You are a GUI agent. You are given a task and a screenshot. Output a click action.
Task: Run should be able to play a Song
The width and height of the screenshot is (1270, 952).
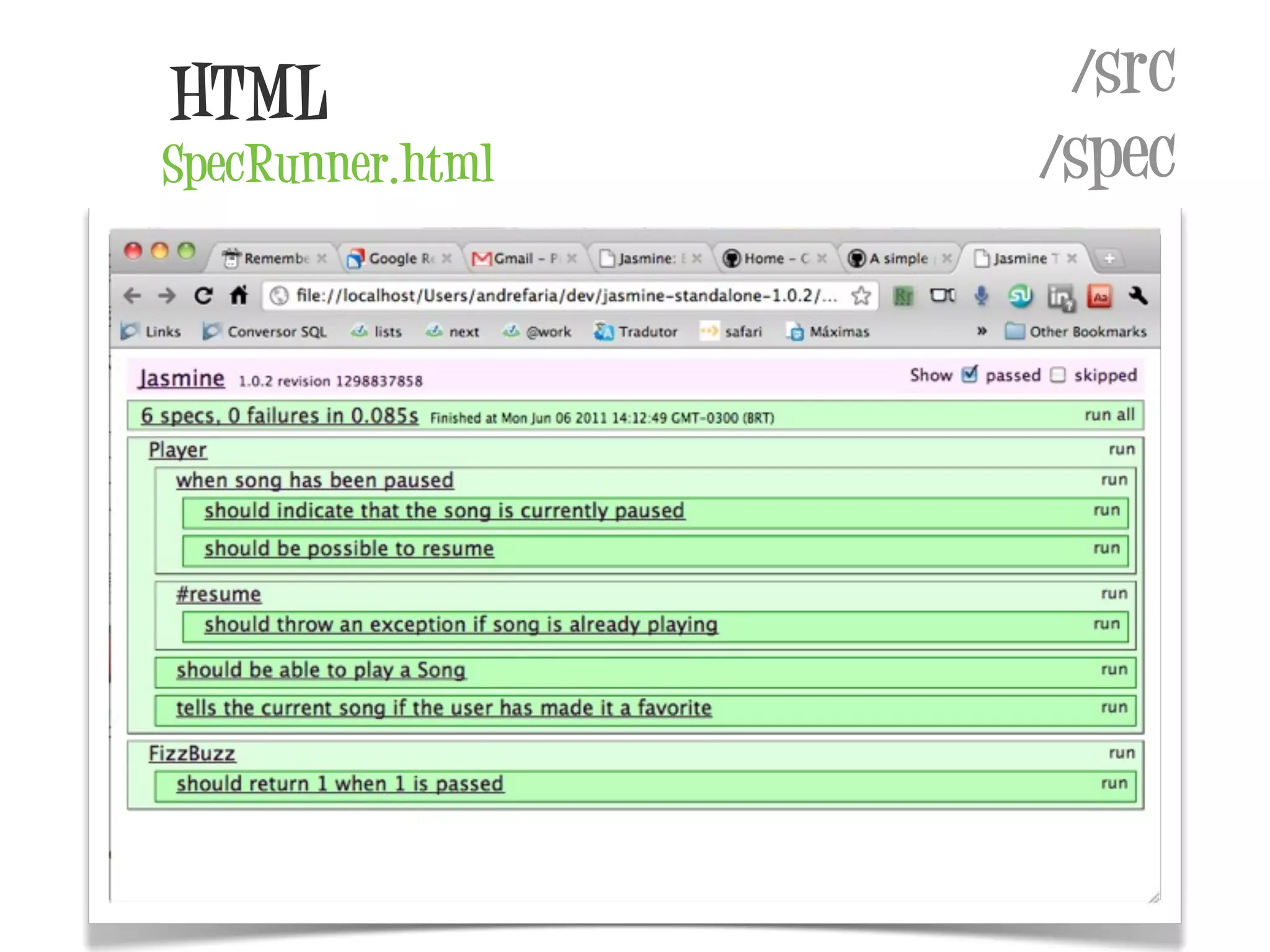click(x=1114, y=669)
